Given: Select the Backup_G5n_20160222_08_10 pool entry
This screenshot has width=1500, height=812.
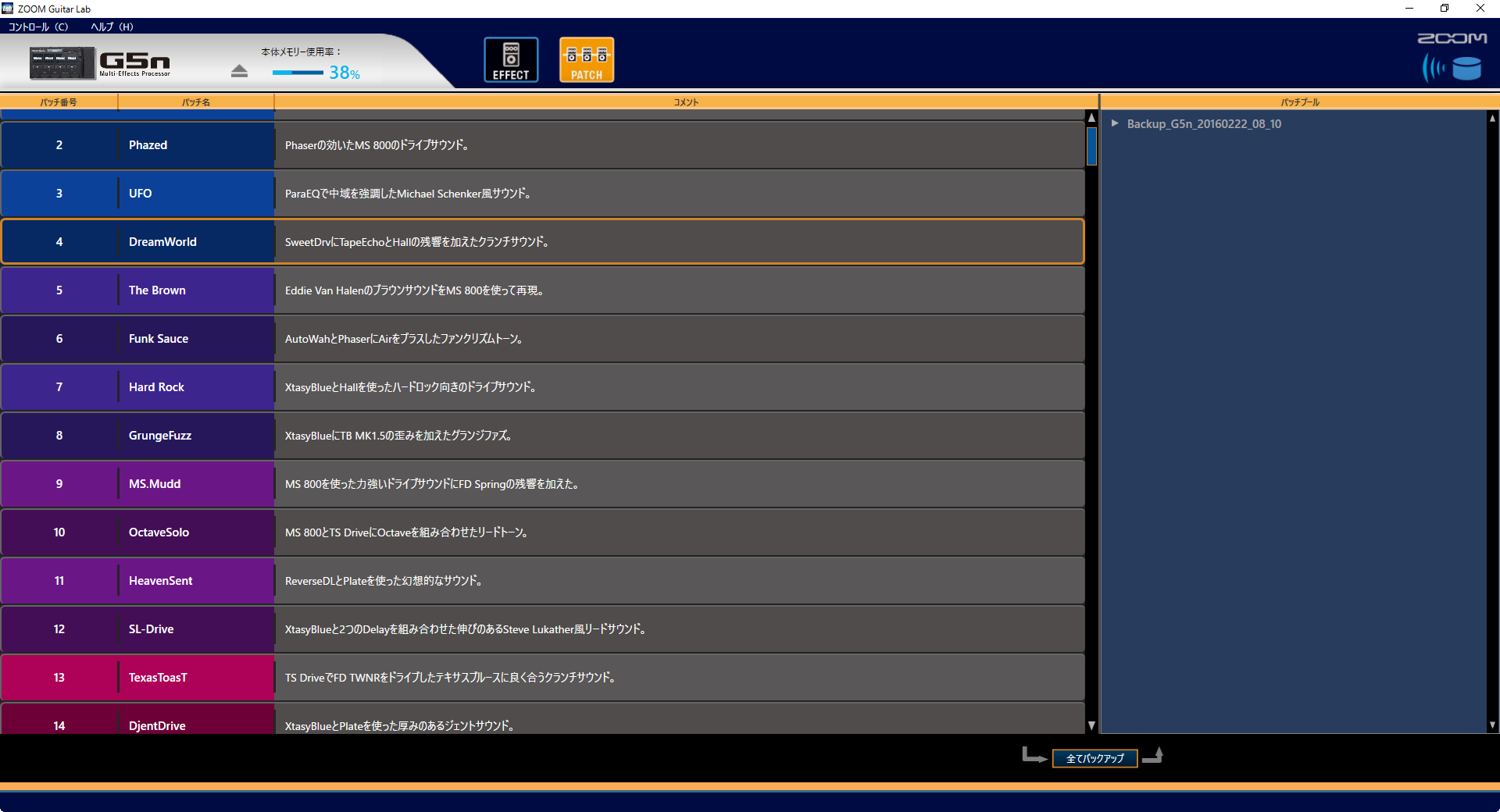Looking at the screenshot, I should tap(1203, 124).
